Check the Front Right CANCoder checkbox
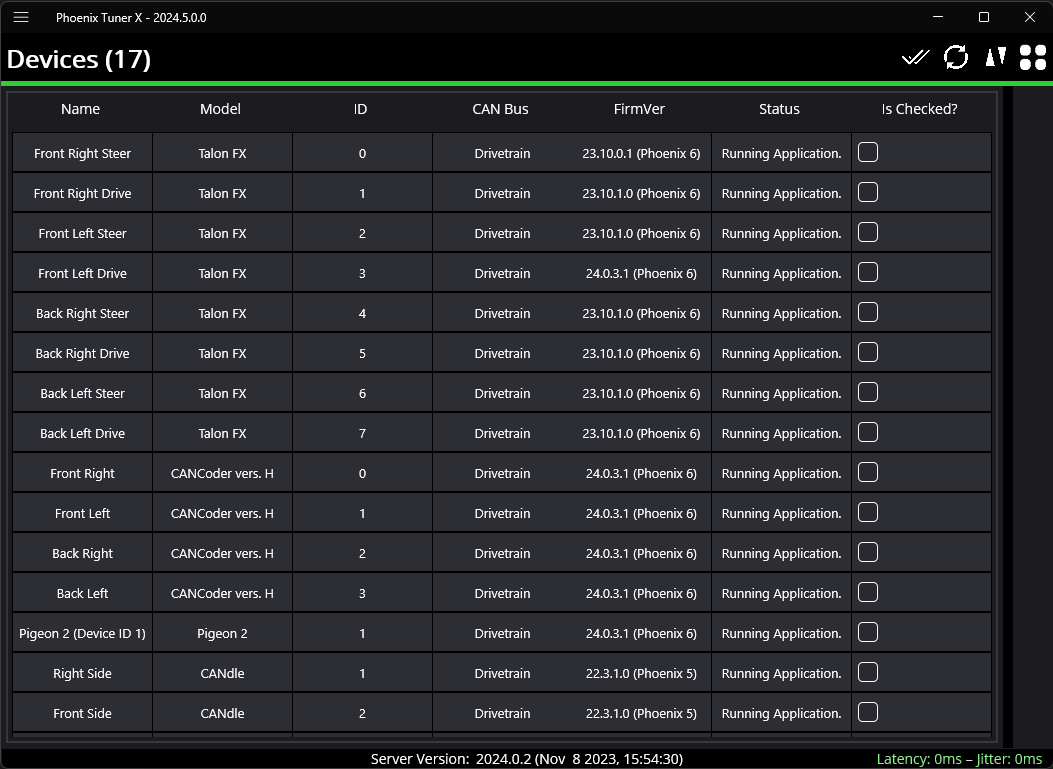 tap(868, 472)
